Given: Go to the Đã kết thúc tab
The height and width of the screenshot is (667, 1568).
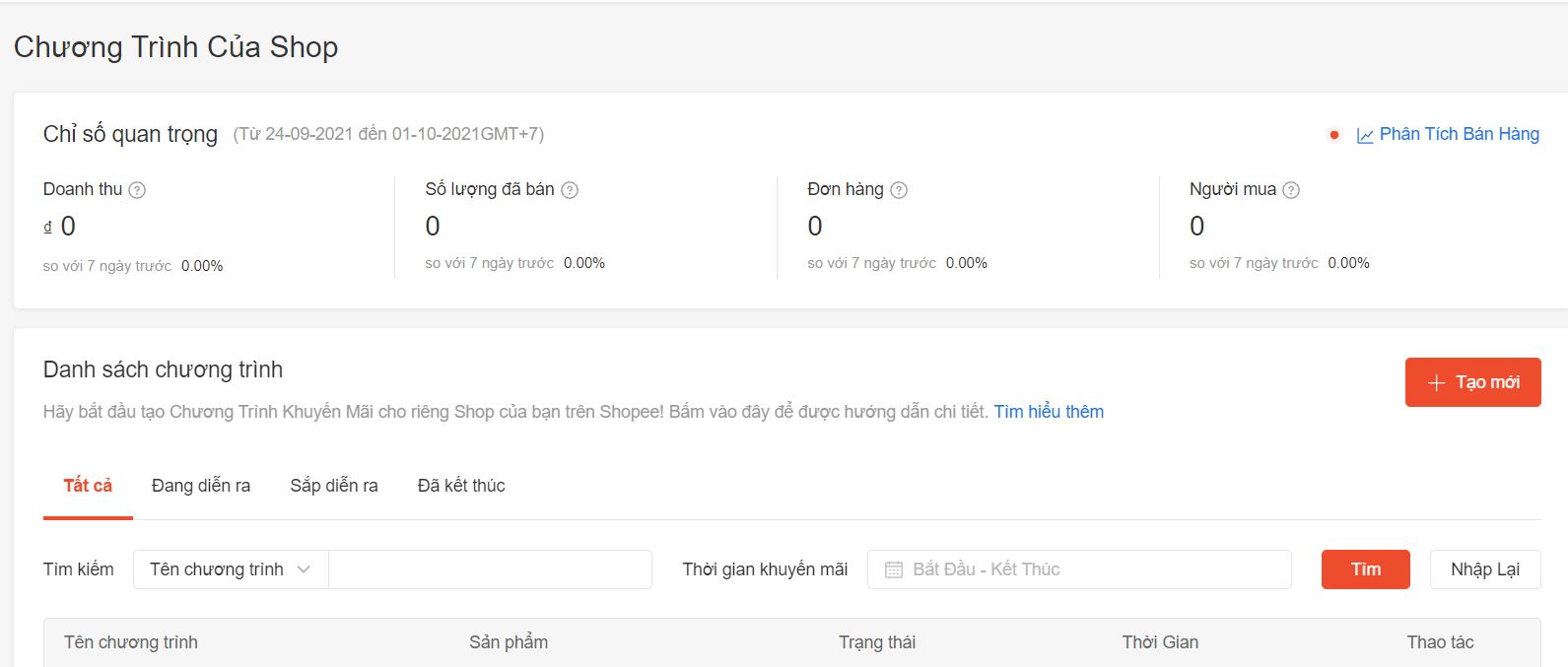Looking at the screenshot, I should pyautogui.click(x=461, y=486).
